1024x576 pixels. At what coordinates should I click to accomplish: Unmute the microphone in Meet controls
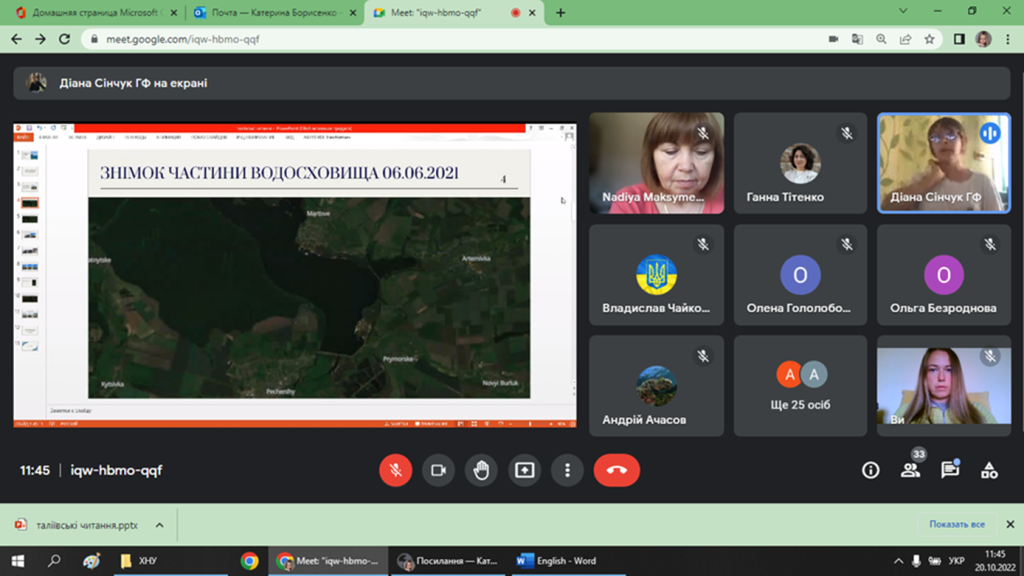coord(396,470)
